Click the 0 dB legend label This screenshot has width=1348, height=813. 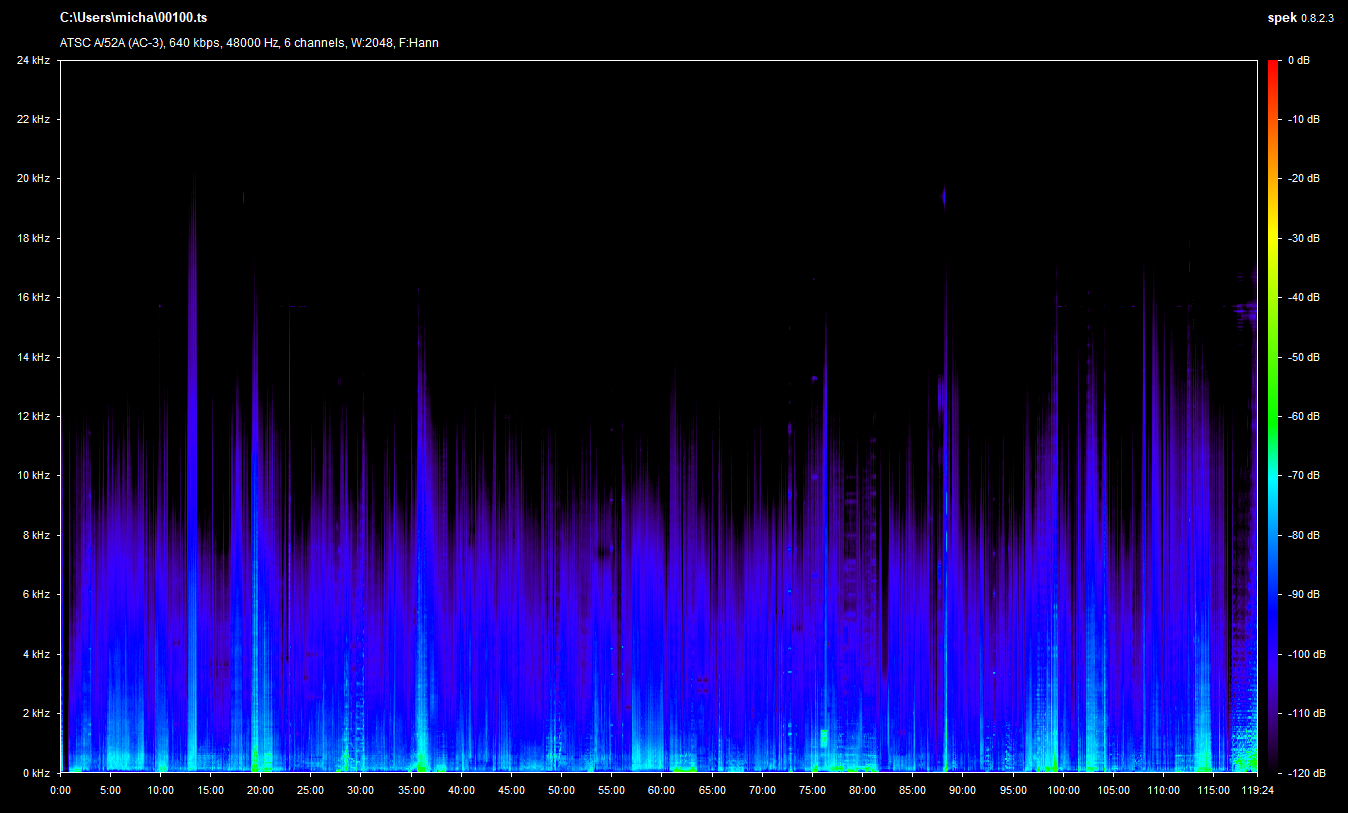(1298, 61)
